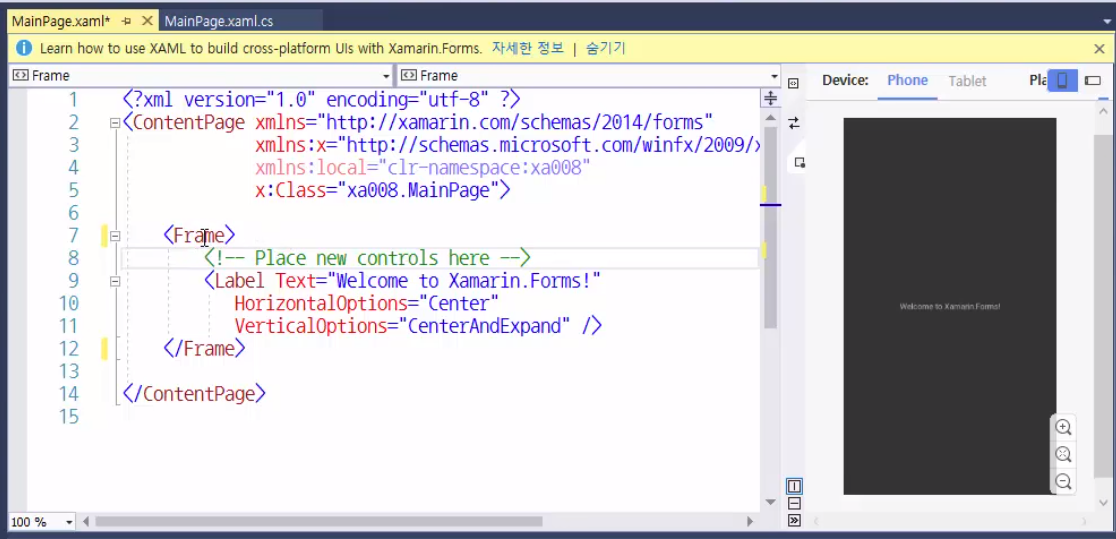Zoom out the preview with magnifier minus
Image resolution: width=1116 pixels, height=539 pixels.
pos(1063,481)
